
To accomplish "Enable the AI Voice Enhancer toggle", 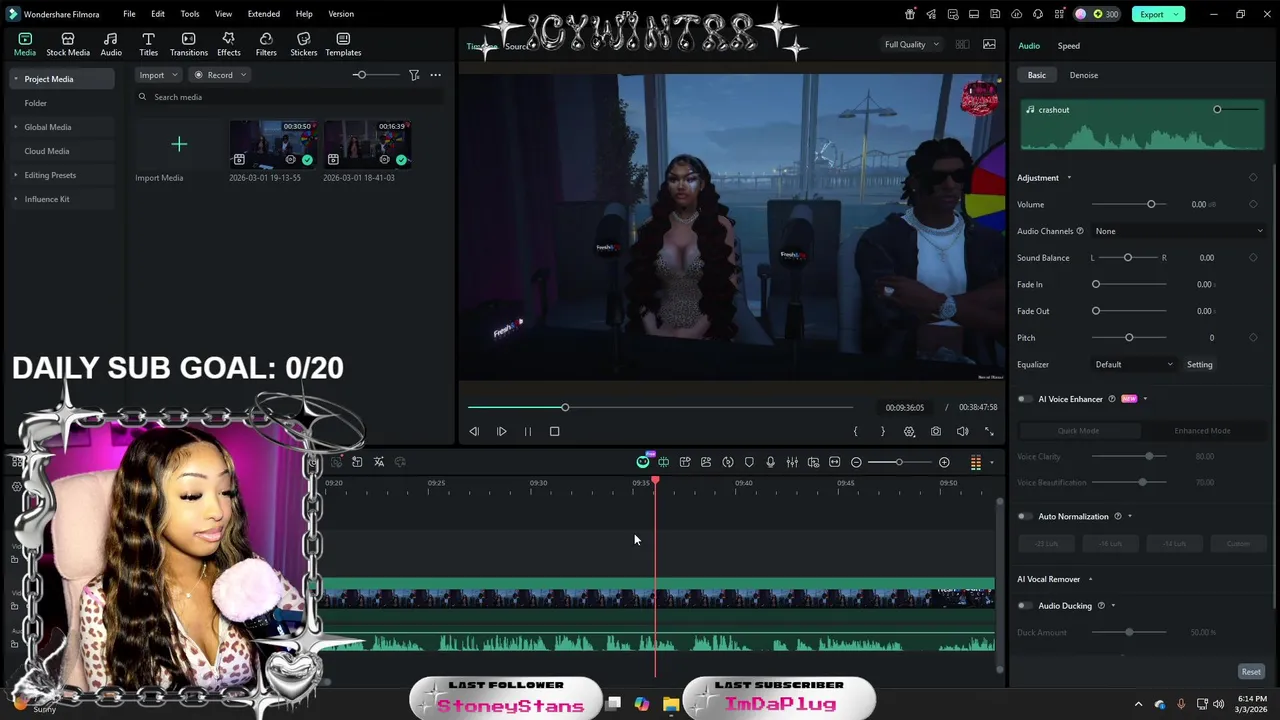I will click(1025, 399).
